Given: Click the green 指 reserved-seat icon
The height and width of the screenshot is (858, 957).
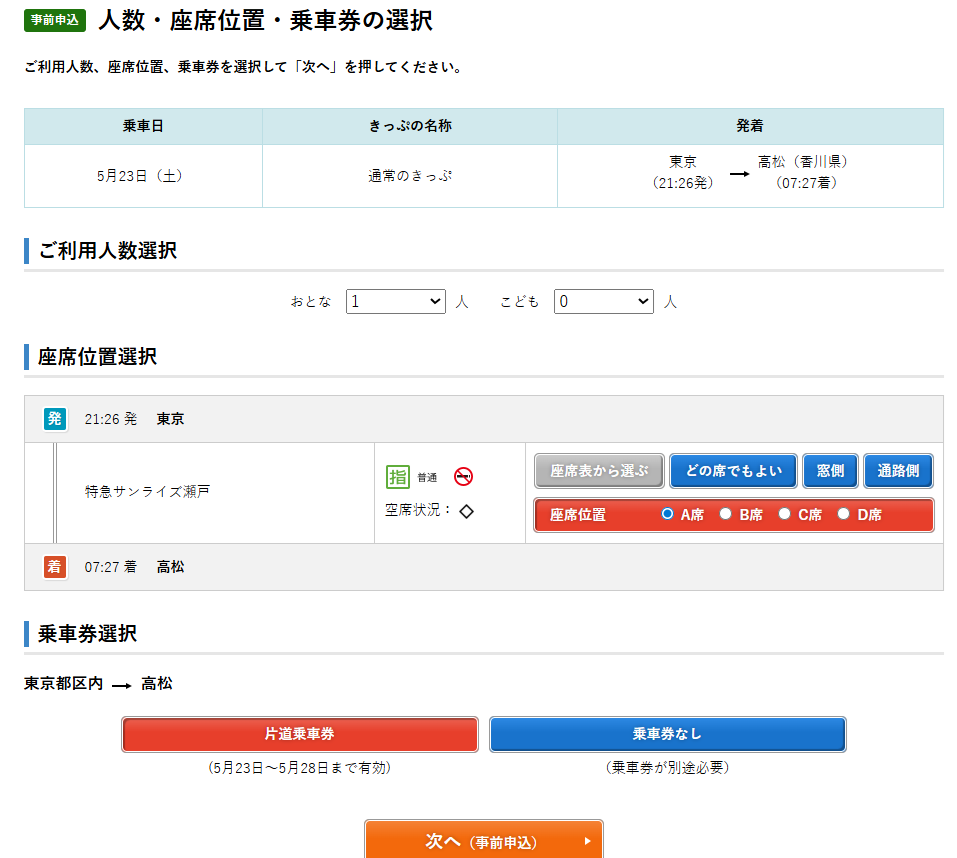Looking at the screenshot, I should coord(398,477).
